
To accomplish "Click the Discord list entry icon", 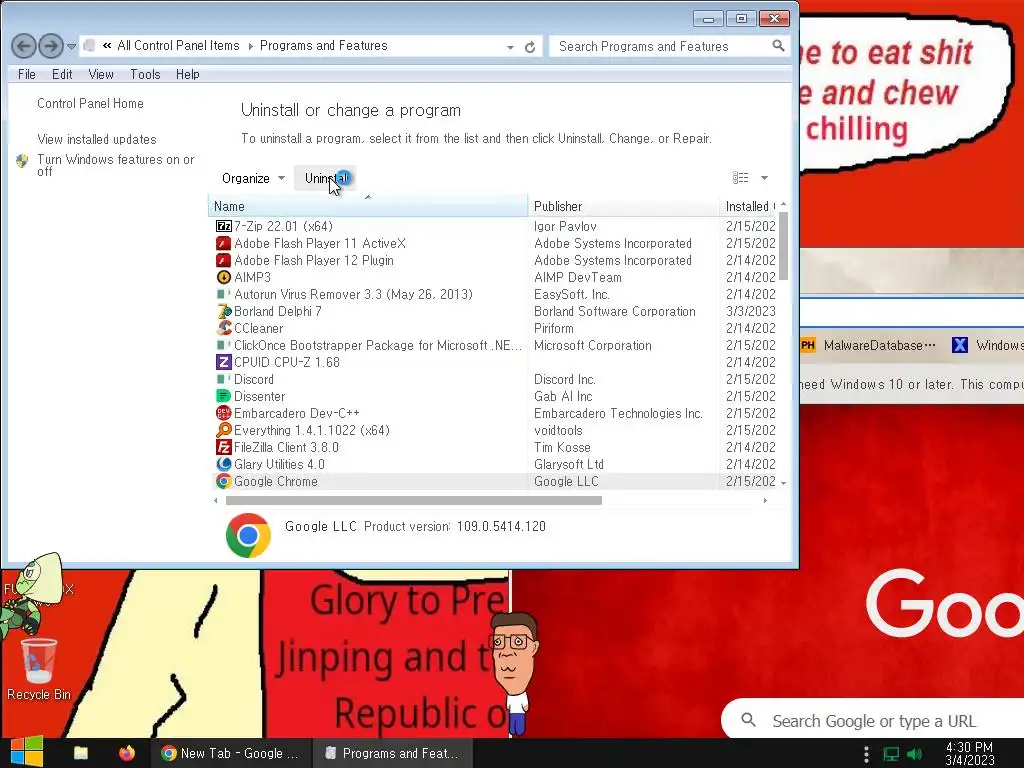I will pyautogui.click(x=223, y=379).
